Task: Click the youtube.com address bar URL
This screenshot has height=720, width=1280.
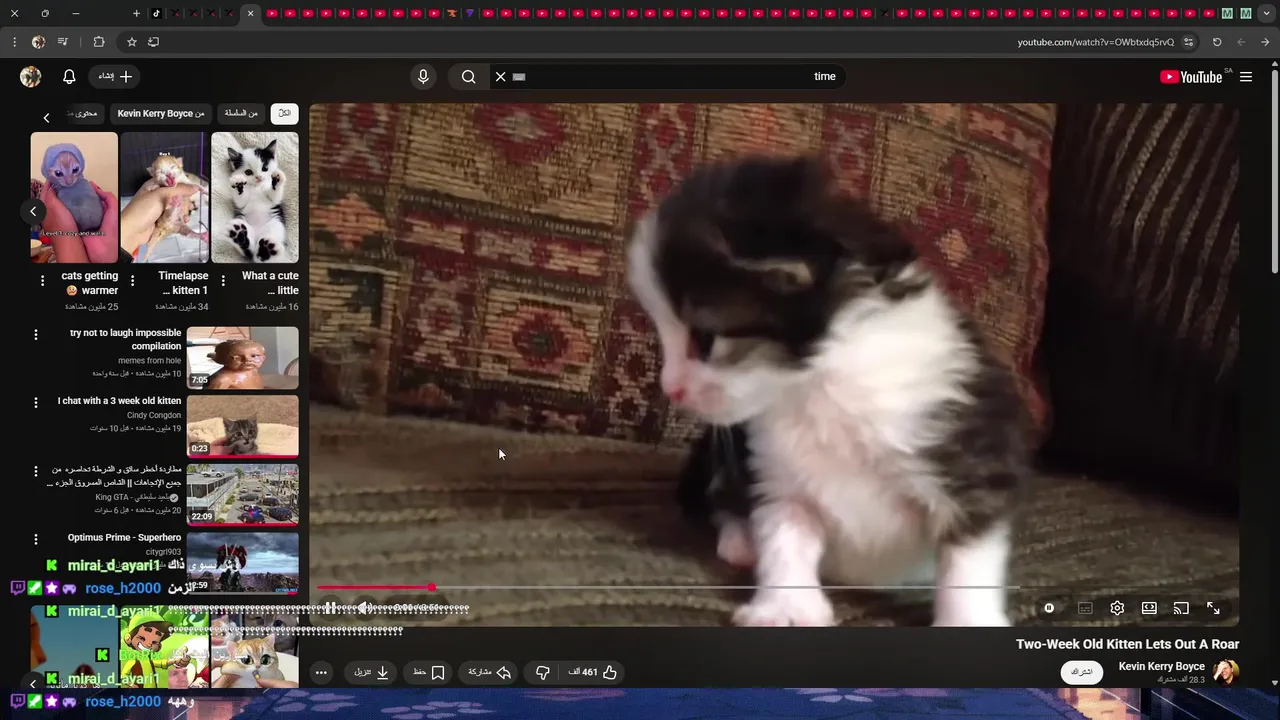Action: 1096,42
